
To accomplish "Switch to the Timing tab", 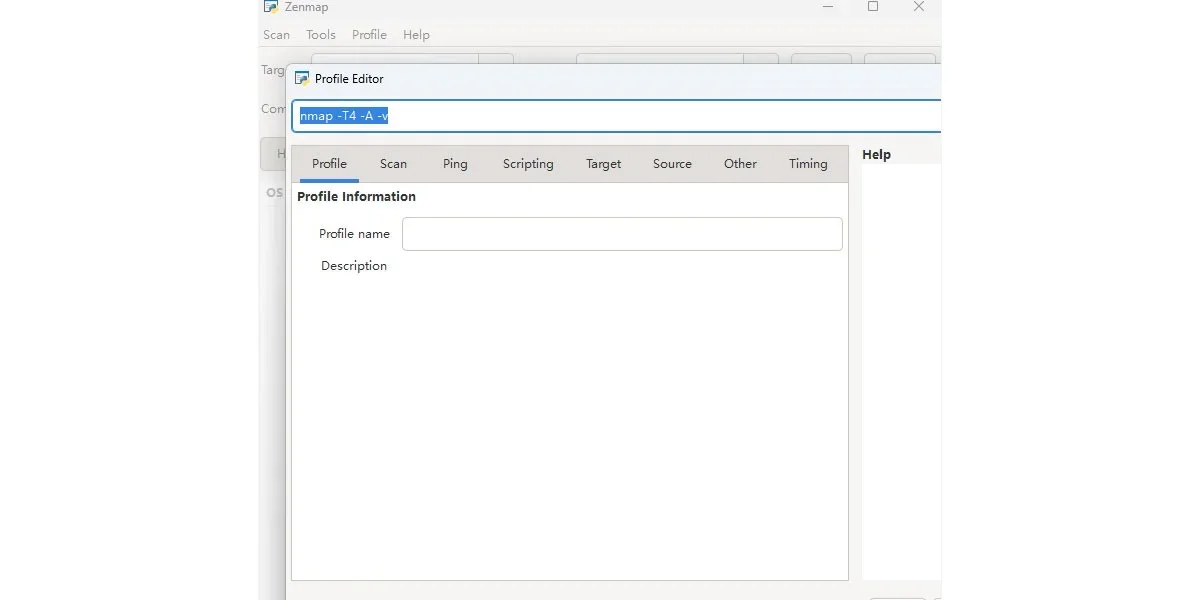I will coord(808,164).
